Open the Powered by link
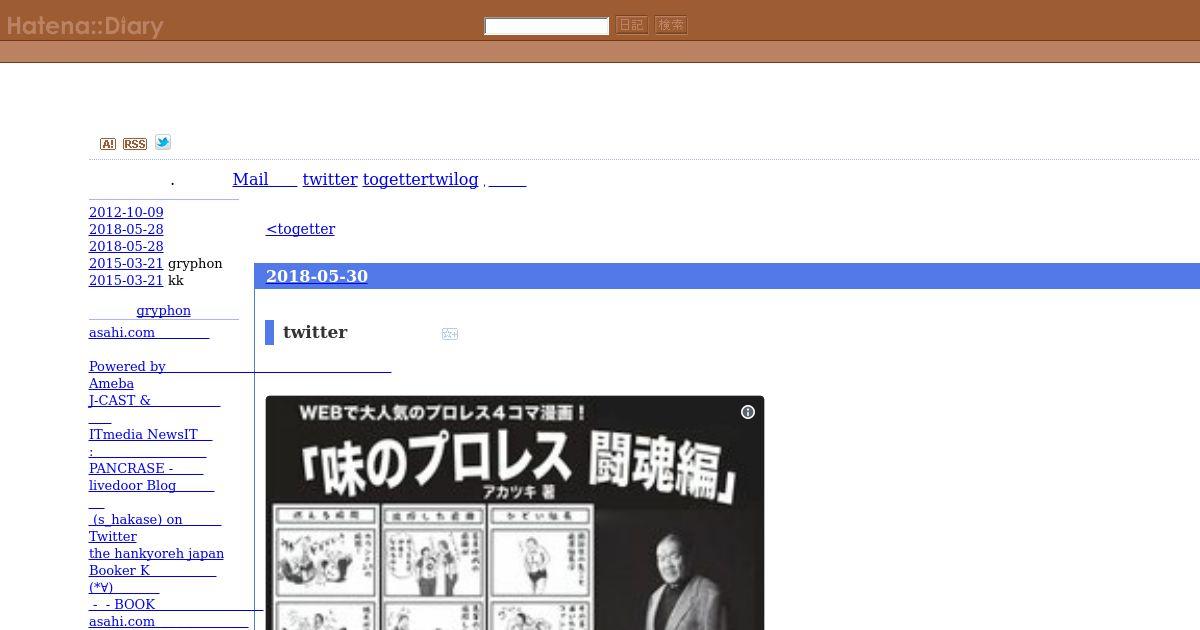1200x630 pixels. click(240, 366)
